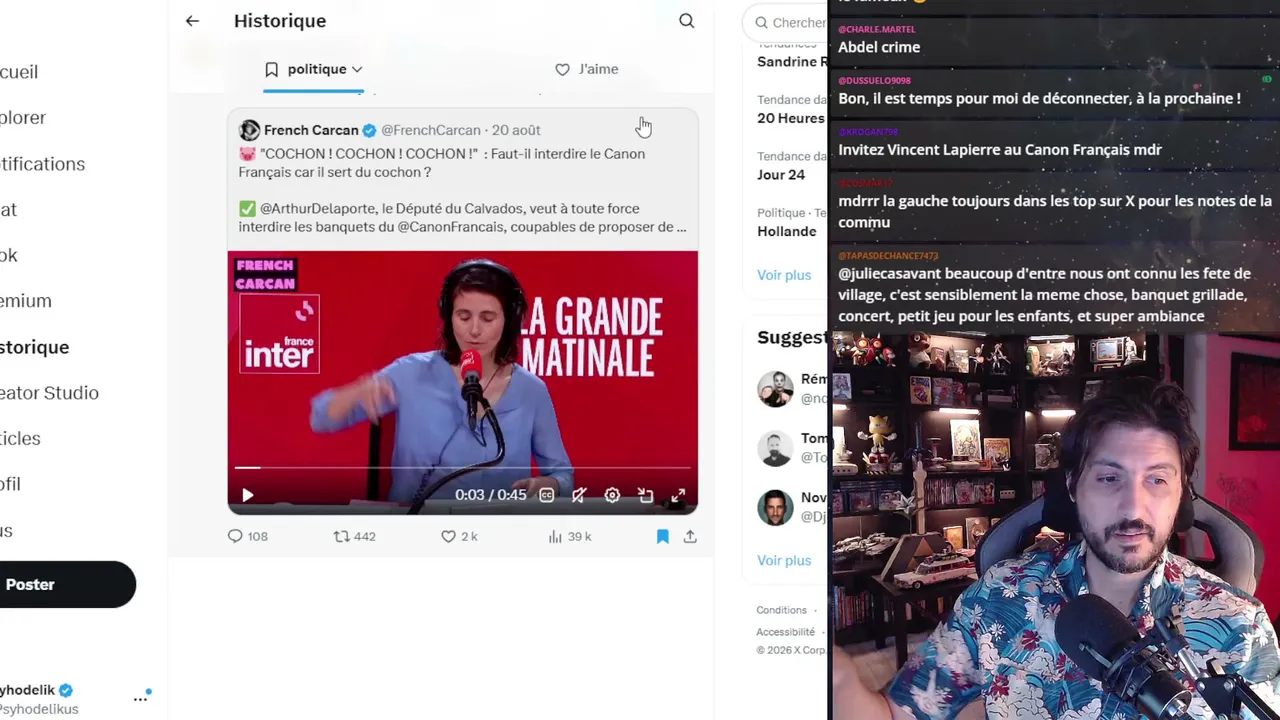Expand the politique folder dropdown chevron
The image size is (1280, 720).
tap(357, 69)
